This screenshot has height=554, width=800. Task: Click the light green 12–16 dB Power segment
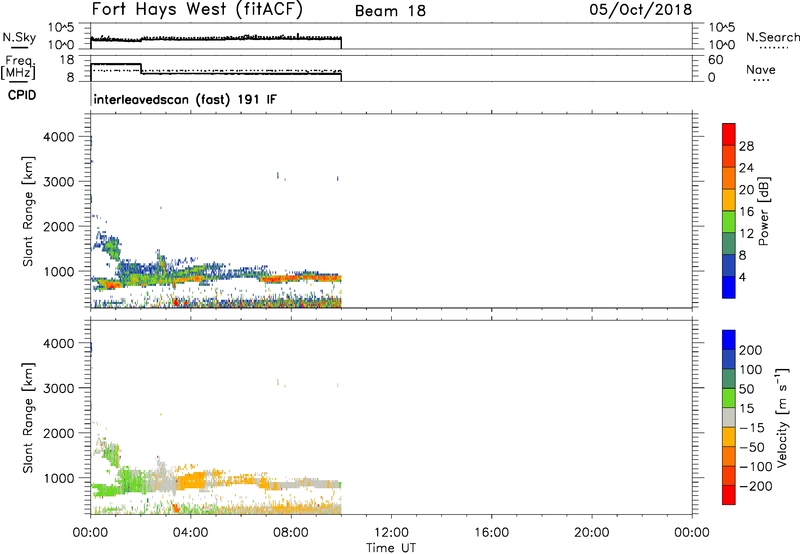pos(729,221)
